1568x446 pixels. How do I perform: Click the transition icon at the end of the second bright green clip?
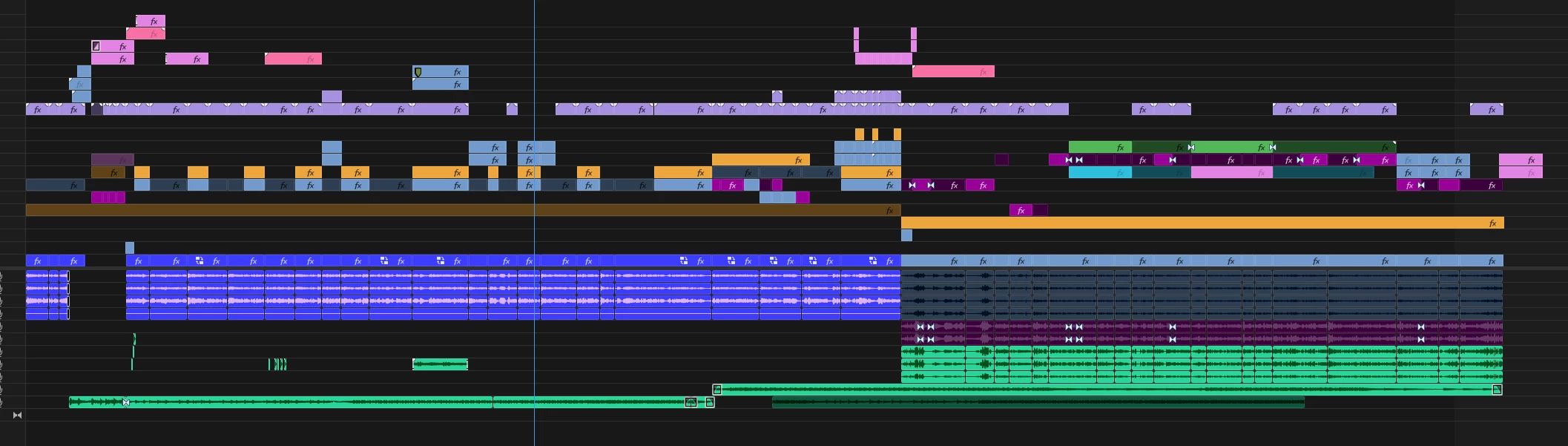(x=1273, y=148)
